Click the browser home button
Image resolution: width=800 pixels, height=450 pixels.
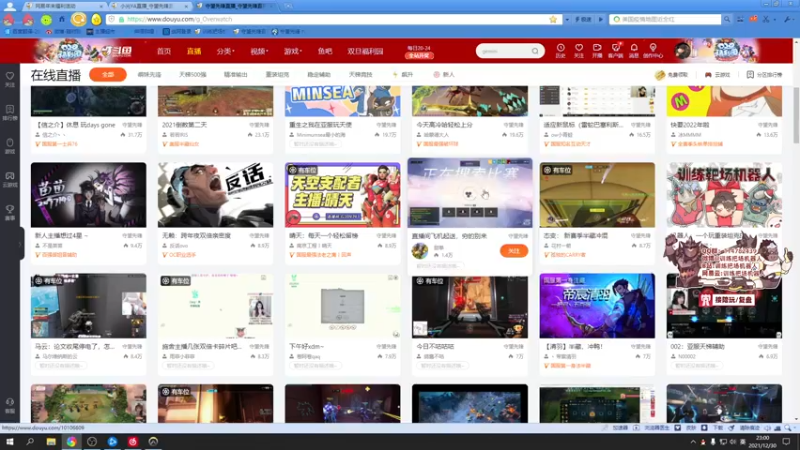coord(62,19)
